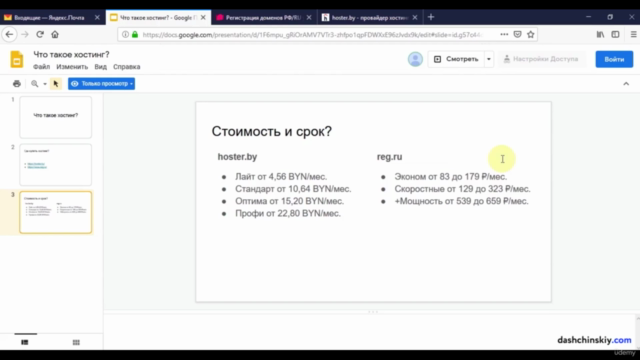Click the Профи от 22,80 BYN/мес. line
The image size is (640, 360).
(x=288, y=213)
